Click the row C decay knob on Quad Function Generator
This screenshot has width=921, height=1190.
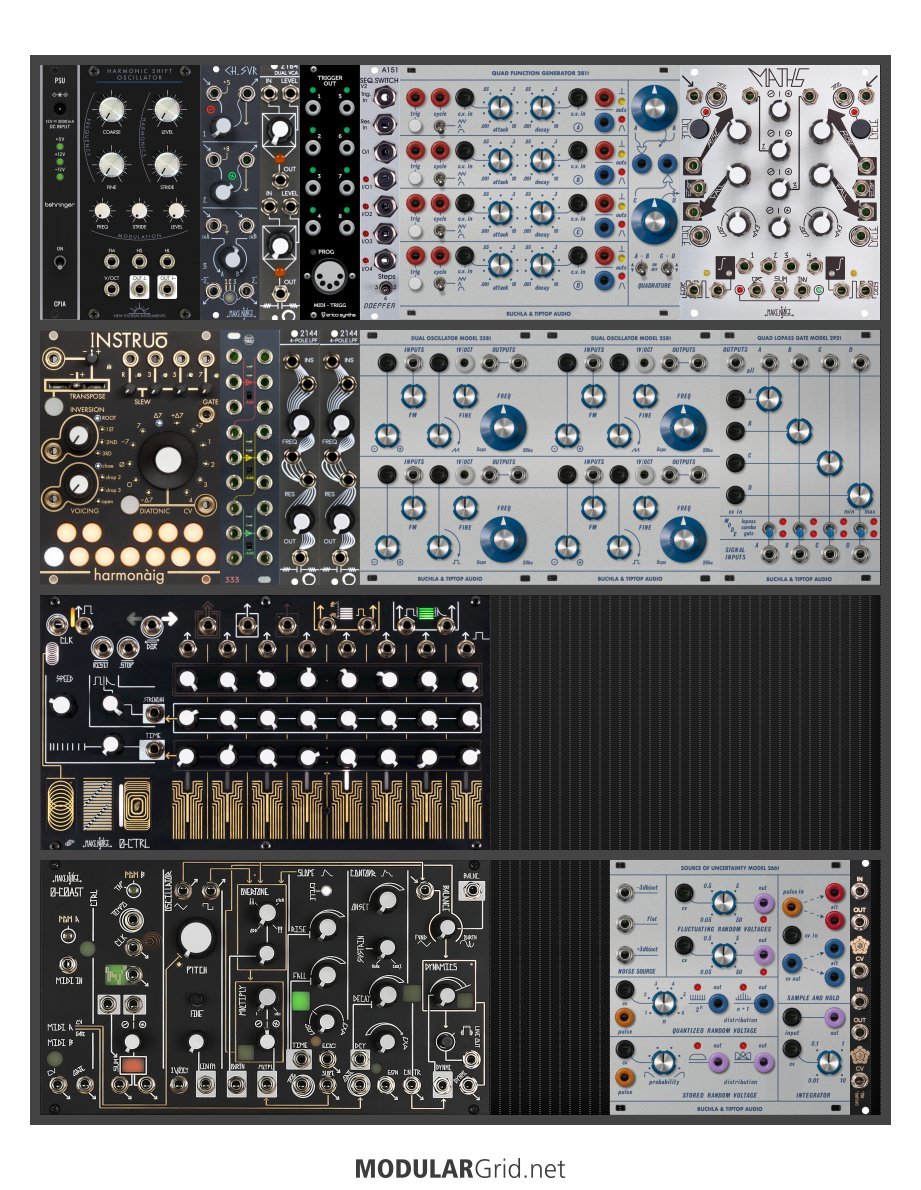click(542, 212)
